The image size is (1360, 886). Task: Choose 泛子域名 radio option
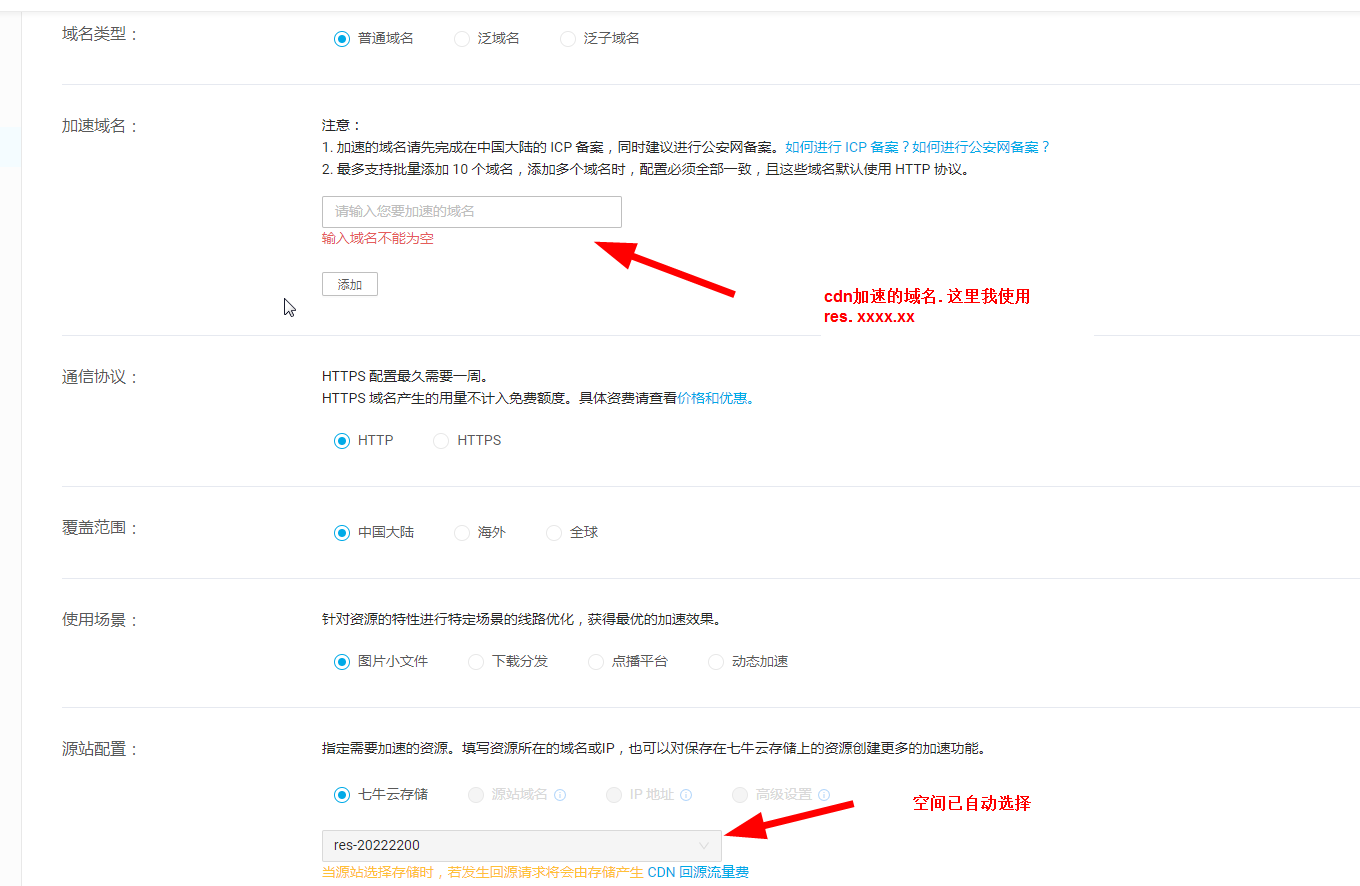coord(568,39)
